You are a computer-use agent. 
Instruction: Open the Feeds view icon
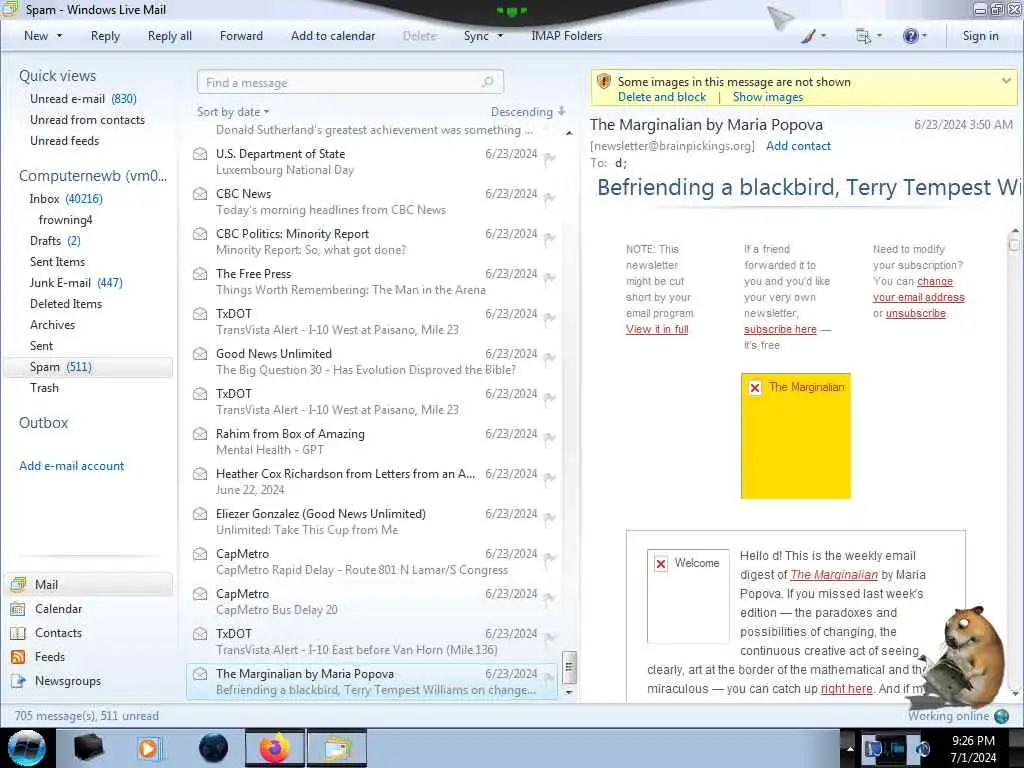(18, 657)
